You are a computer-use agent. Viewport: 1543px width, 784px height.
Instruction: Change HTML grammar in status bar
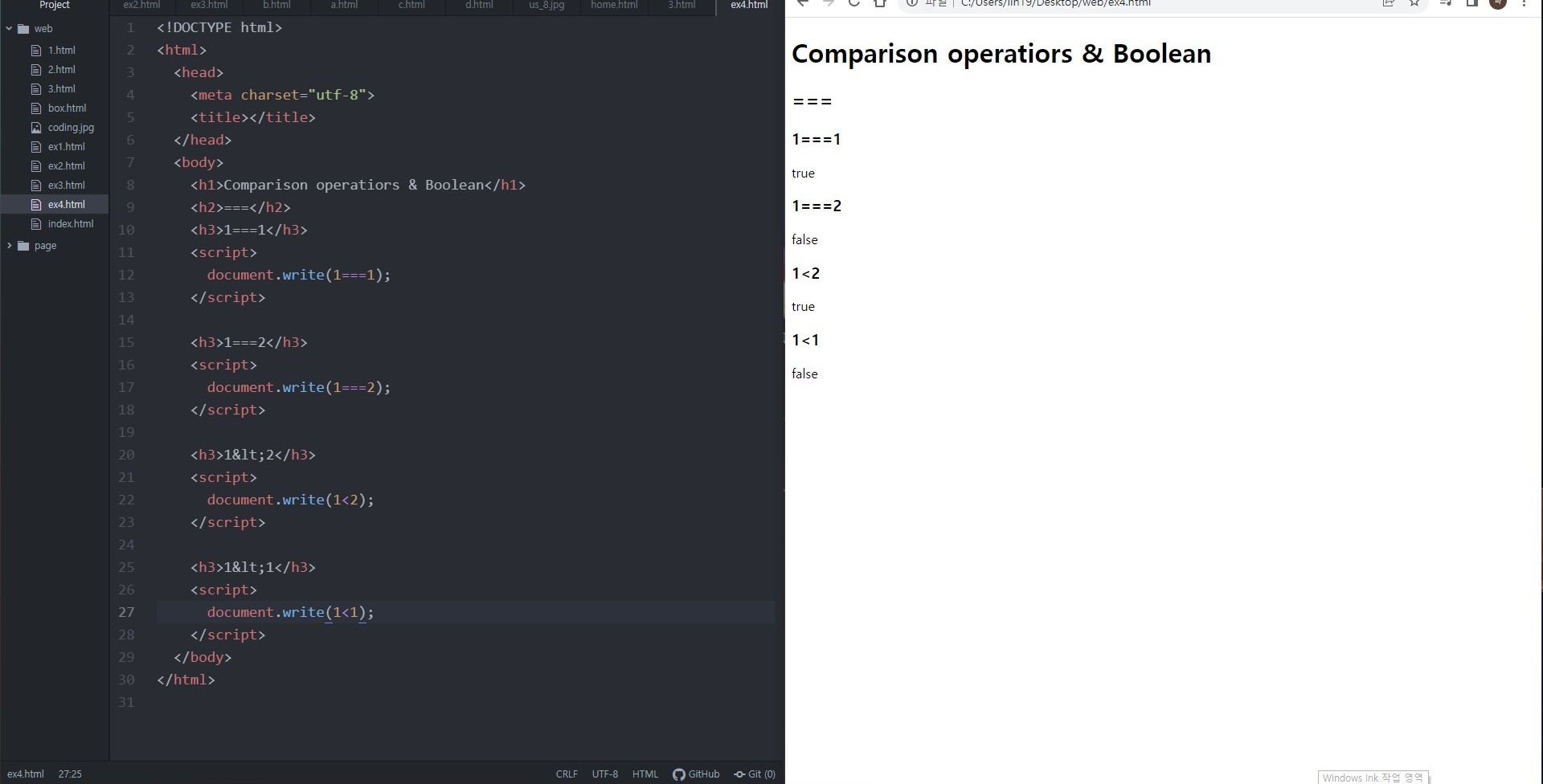tap(645, 774)
